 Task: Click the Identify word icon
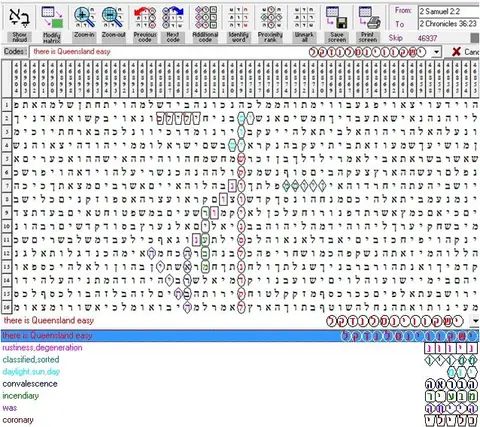click(x=238, y=17)
